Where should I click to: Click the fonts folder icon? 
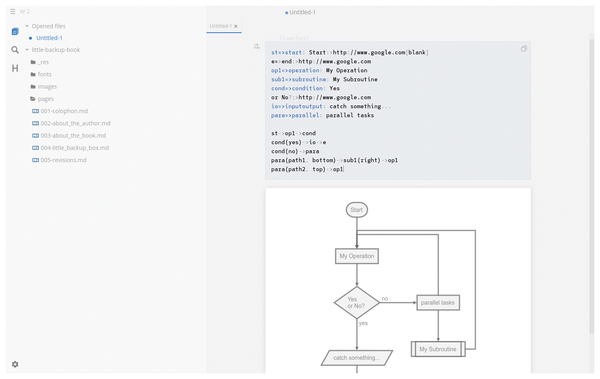[33, 74]
